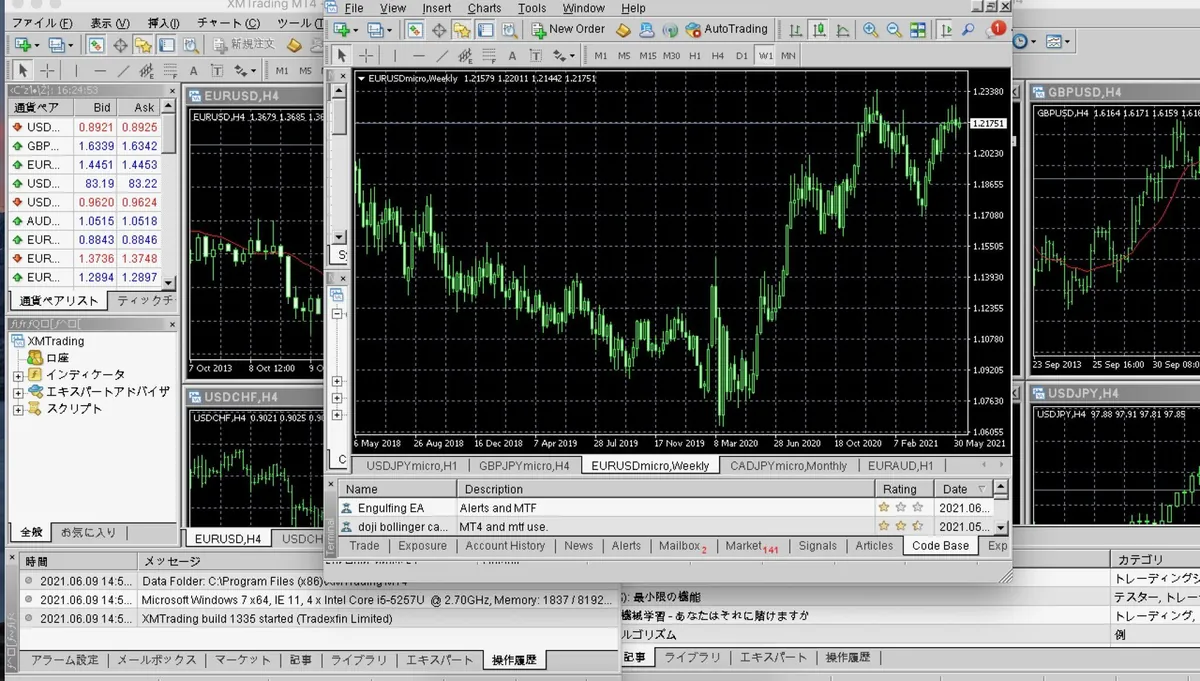Image resolution: width=1200 pixels, height=681 pixels.
Task: Open the Charts menu
Action: click(x=484, y=8)
